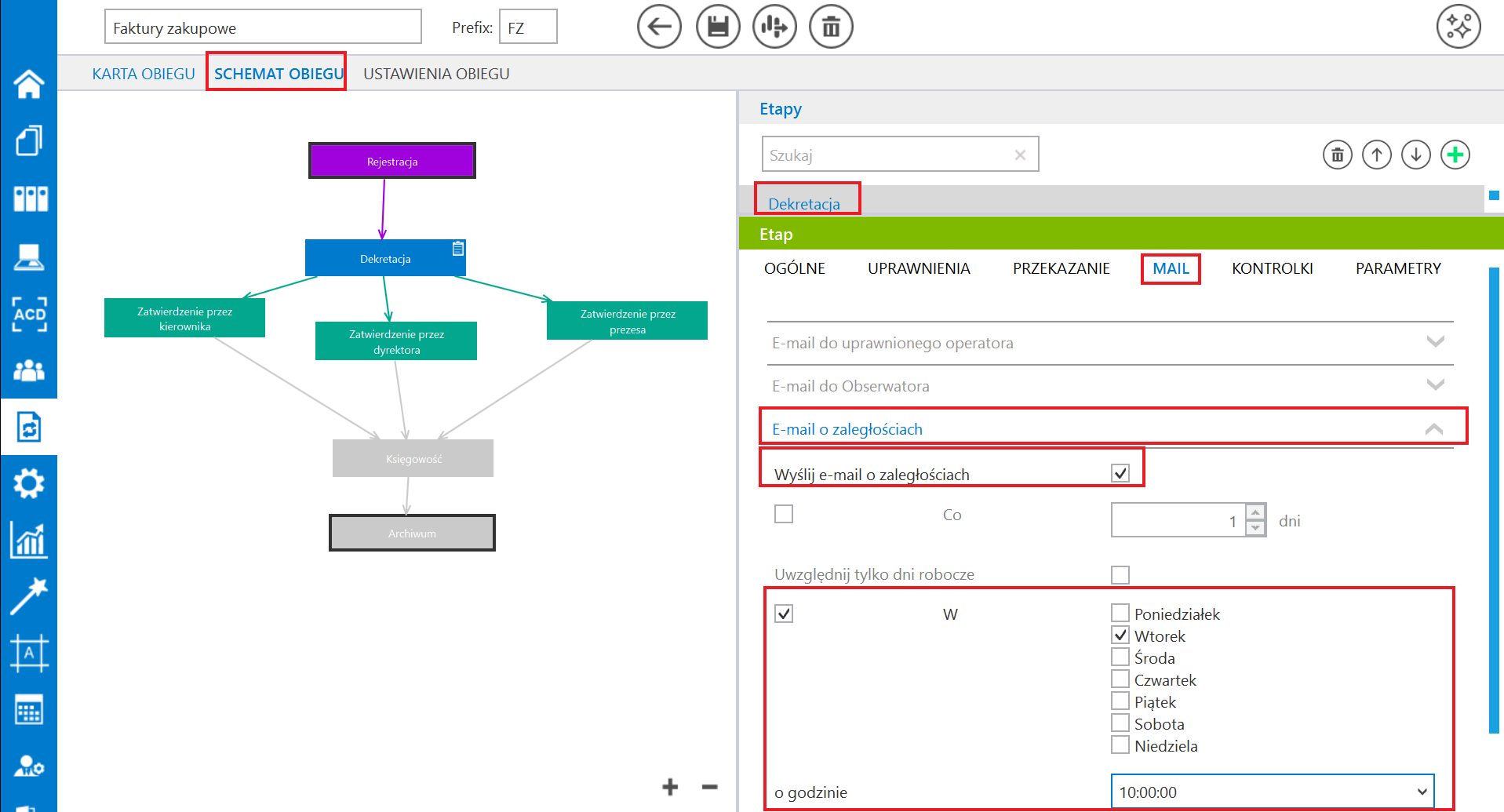Image resolution: width=1504 pixels, height=812 pixels.
Task: Open the magic wand sidebar icon
Action: click(29, 596)
